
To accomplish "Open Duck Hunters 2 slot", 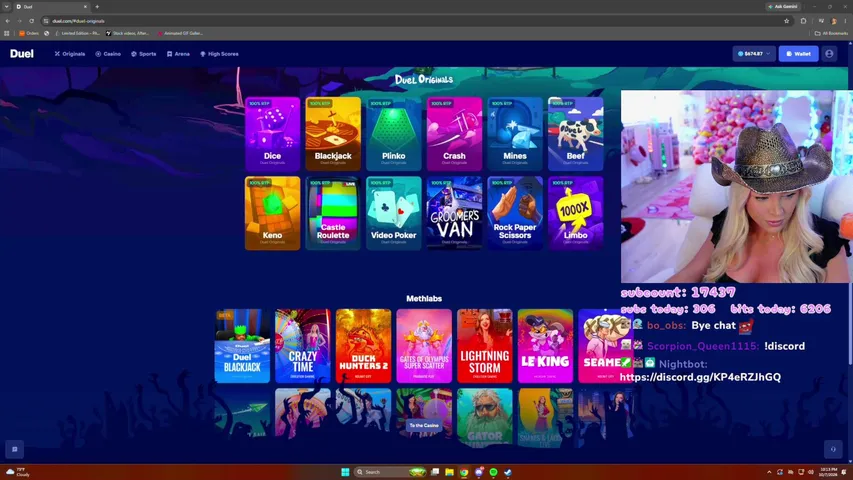I will (363, 346).
